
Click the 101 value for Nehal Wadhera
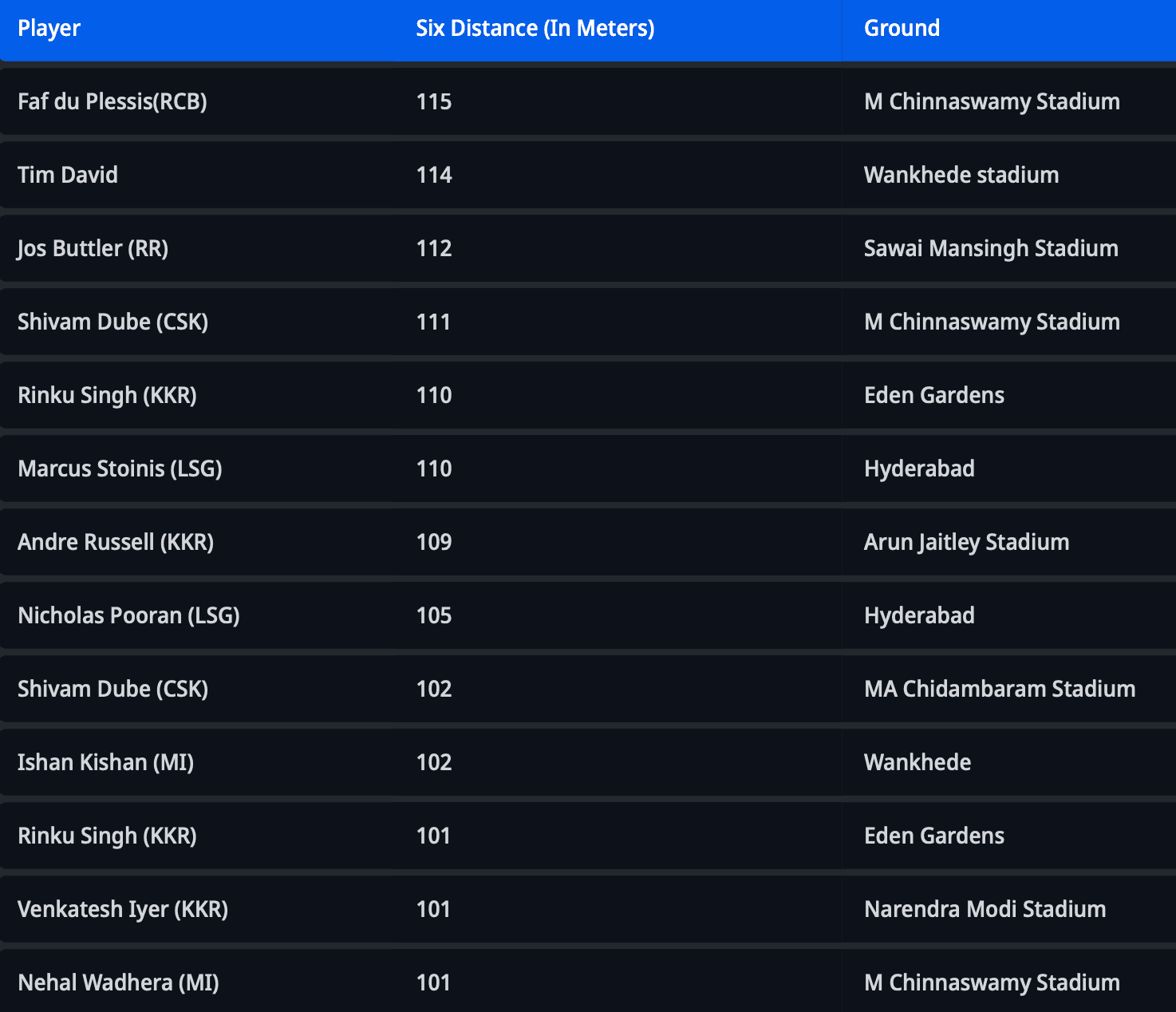click(x=433, y=983)
